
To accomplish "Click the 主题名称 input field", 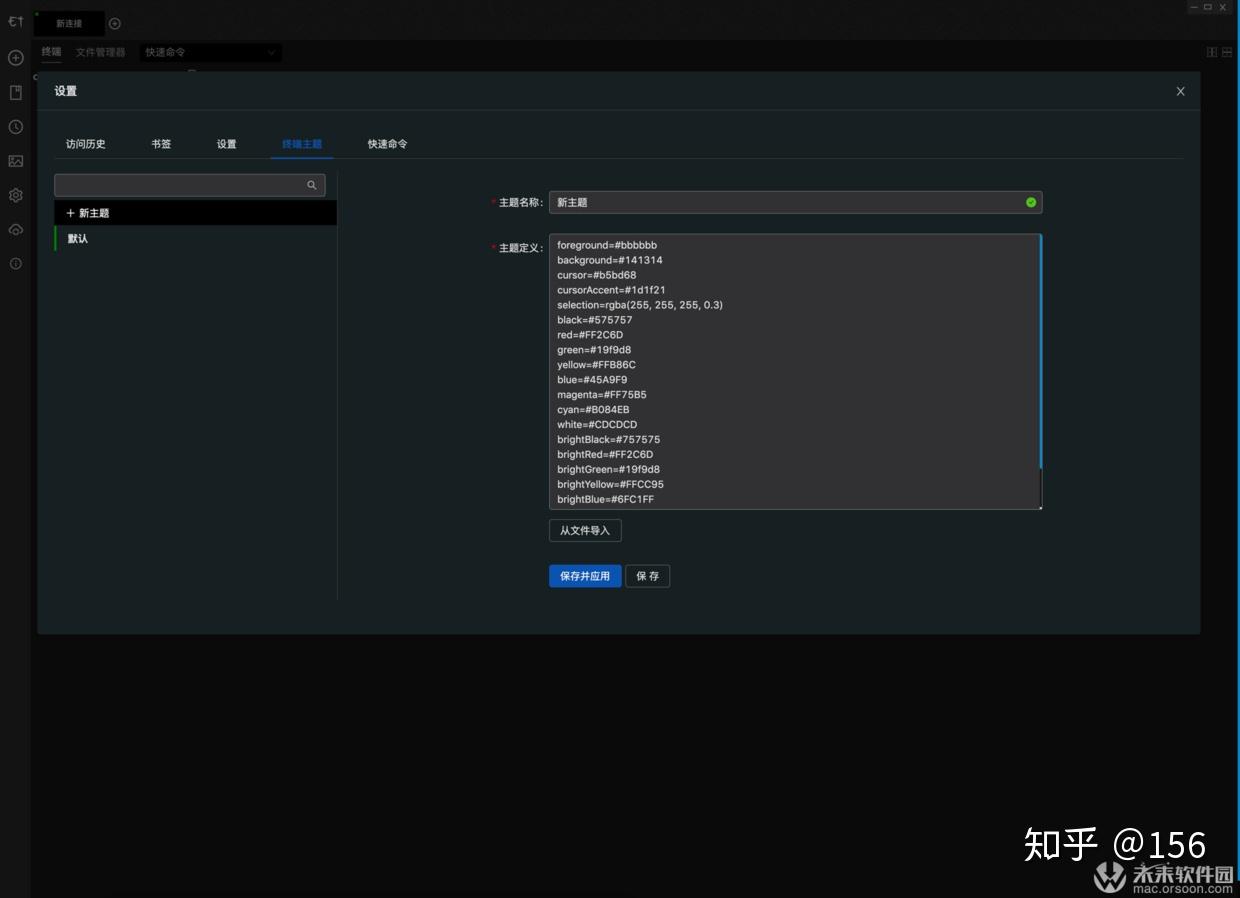I will [795, 202].
